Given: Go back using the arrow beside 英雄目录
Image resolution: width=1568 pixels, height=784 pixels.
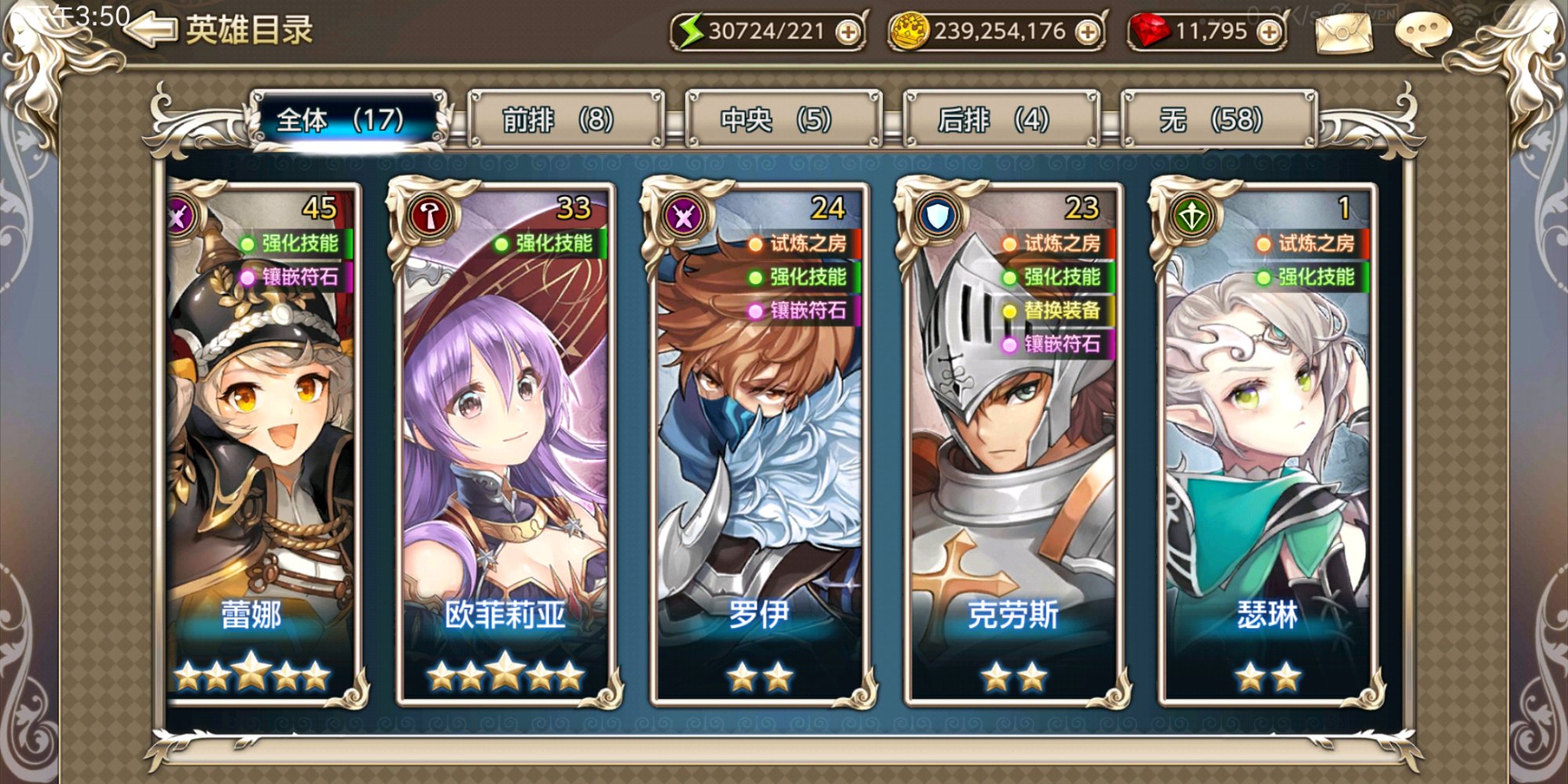Looking at the screenshot, I should coord(151,30).
